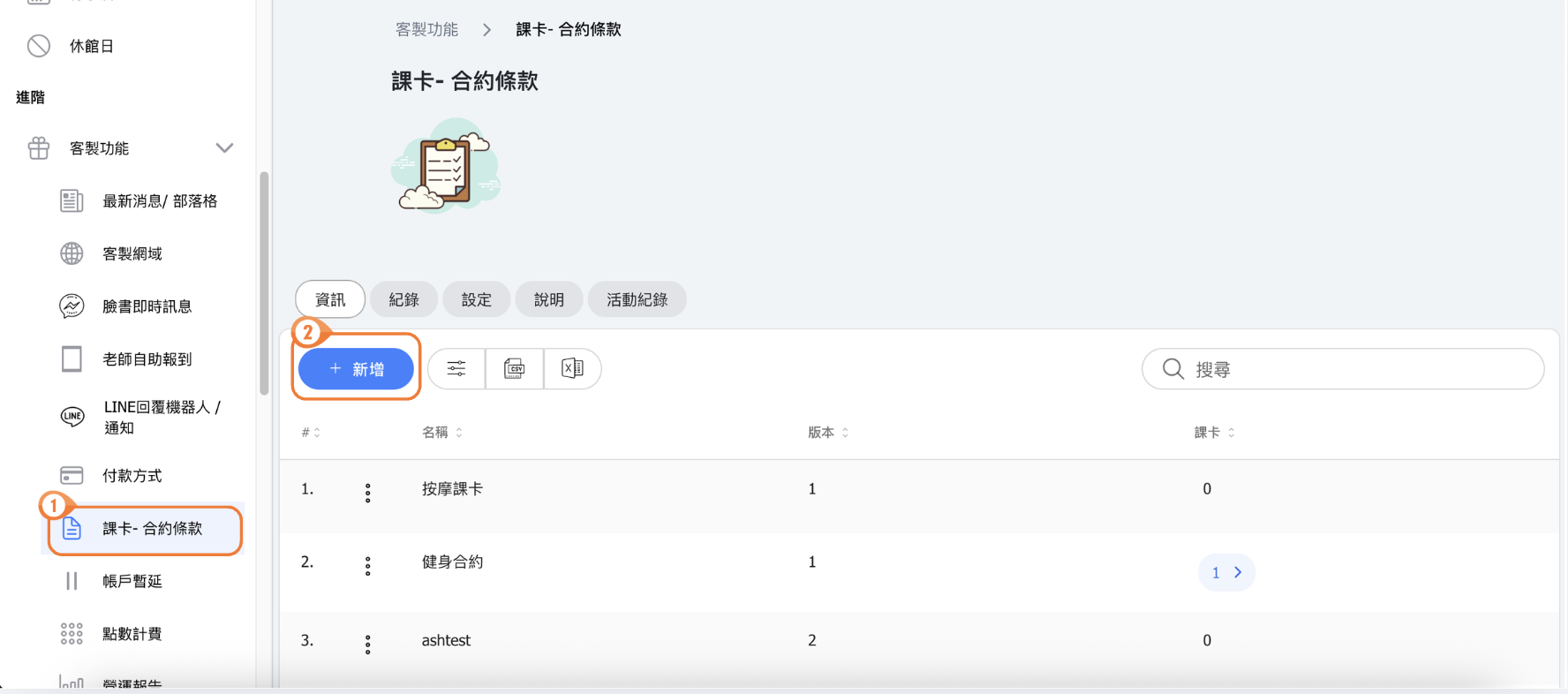Image resolution: width=1568 pixels, height=694 pixels.
Task: Export the list as CSV
Action: [514, 369]
